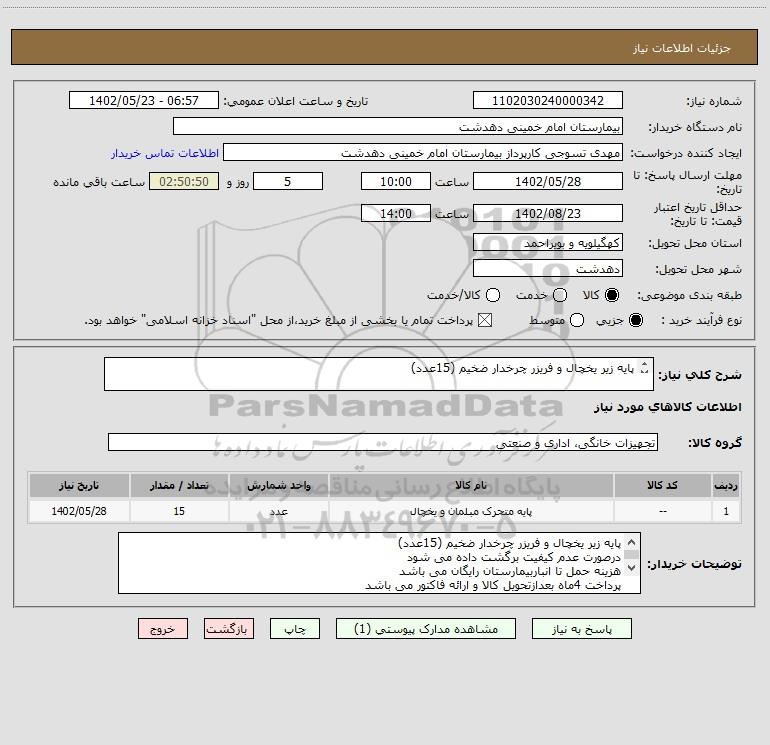Click the نام کالا column header
The height and width of the screenshot is (745, 770).
coord(471,485)
